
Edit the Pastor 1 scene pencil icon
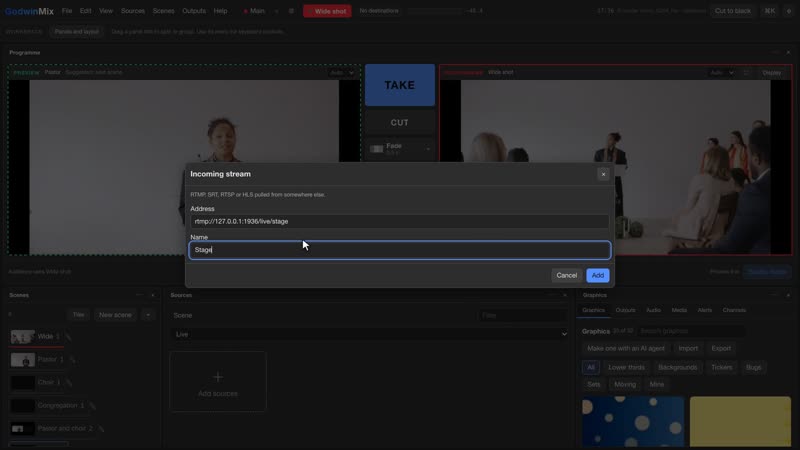tap(72, 360)
